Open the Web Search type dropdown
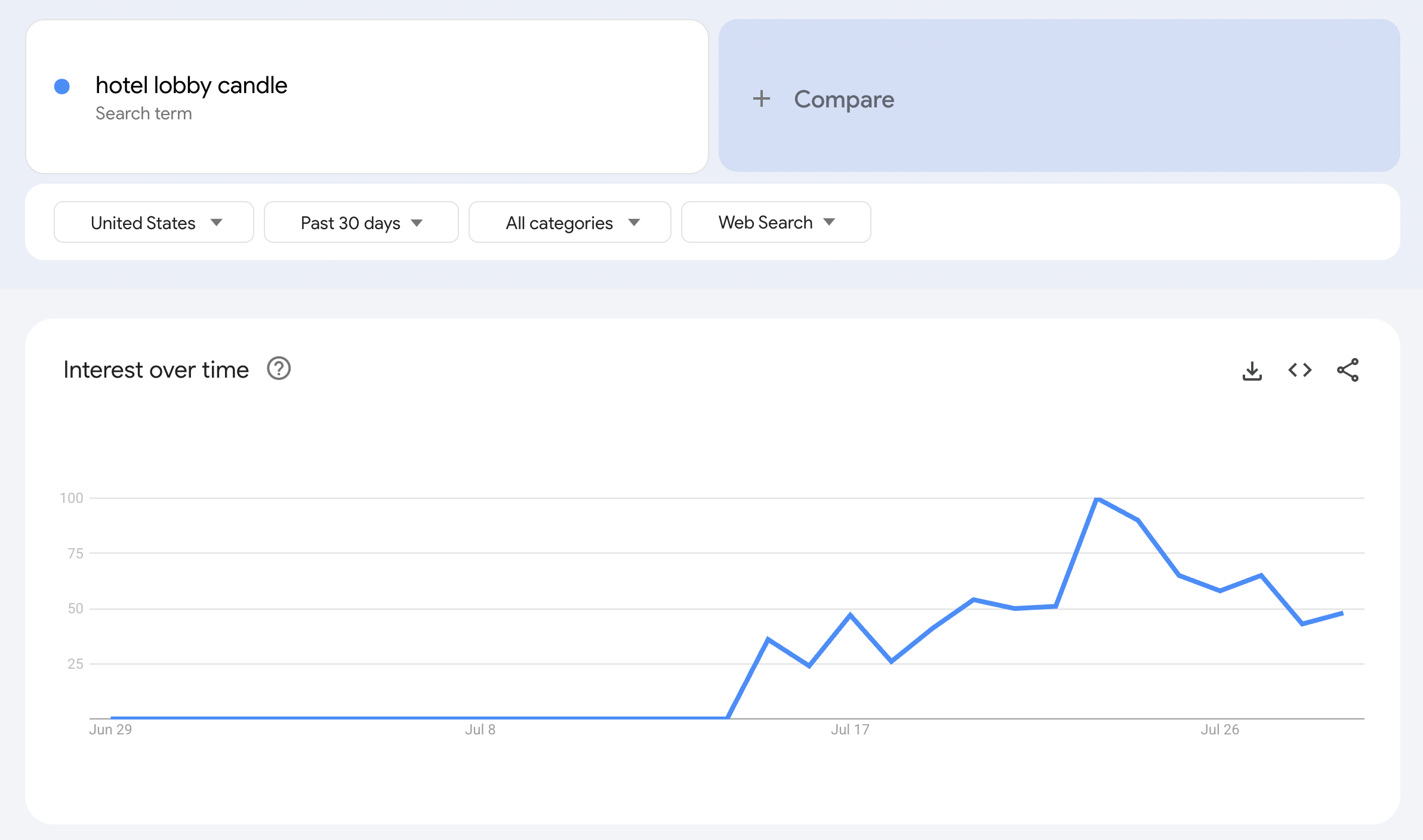Screen dimensions: 1423x840 pyautogui.click(x=776, y=223)
